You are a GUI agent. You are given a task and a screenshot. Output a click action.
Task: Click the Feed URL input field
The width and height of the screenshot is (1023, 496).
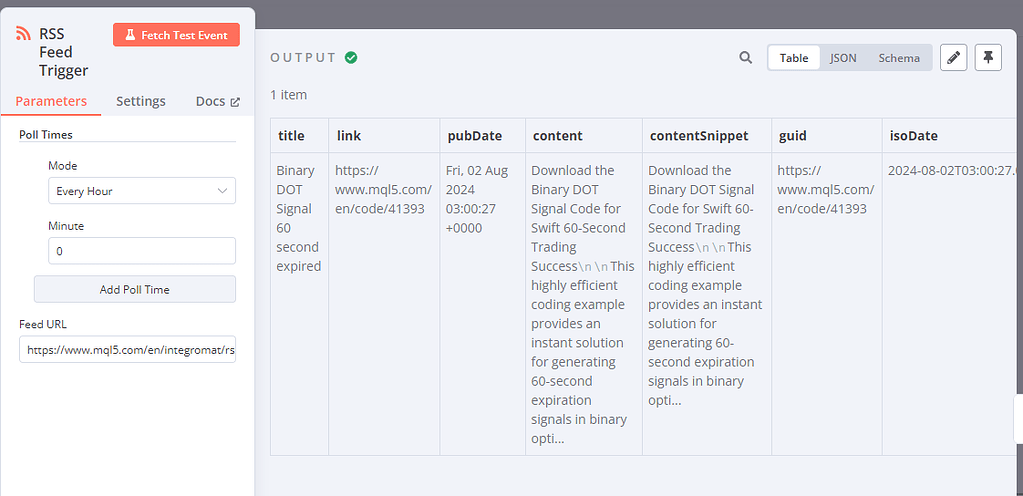(x=127, y=349)
